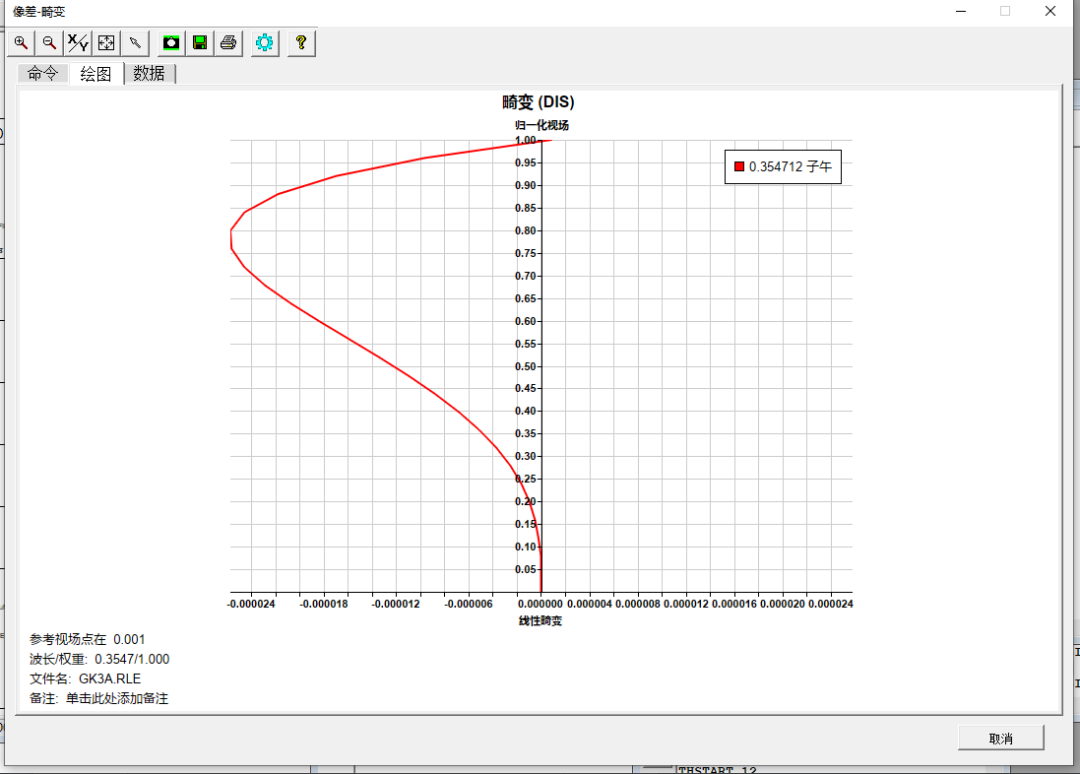Click the camera snapshot icon
The image size is (1080, 774).
tap(172, 43)
